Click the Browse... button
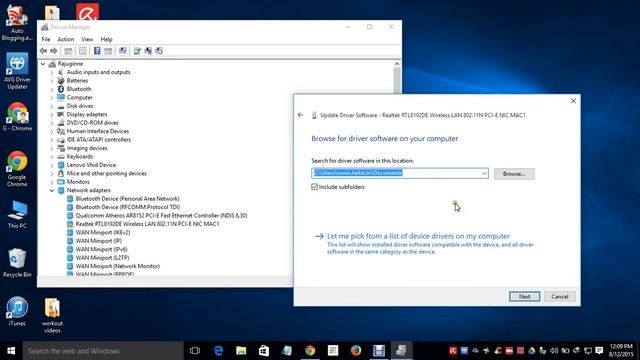 514,173
